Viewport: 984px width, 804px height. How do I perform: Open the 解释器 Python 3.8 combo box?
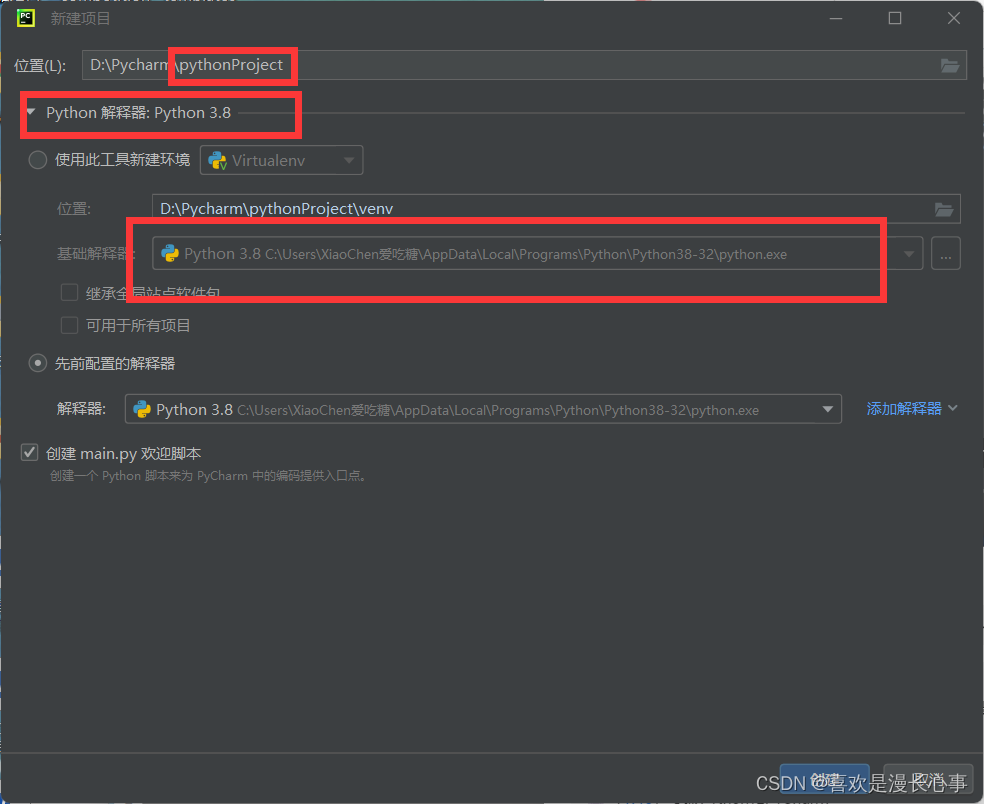tap(483, 409)
